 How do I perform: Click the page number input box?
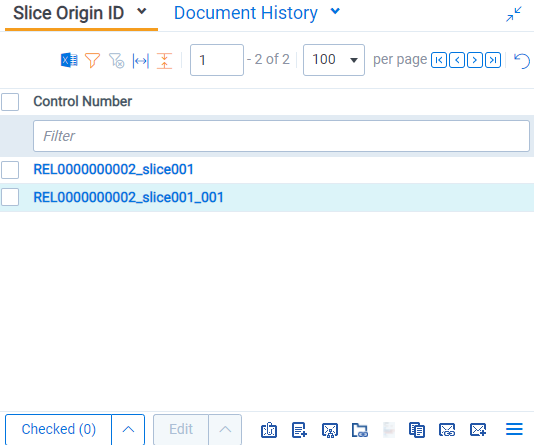point(217,60)
